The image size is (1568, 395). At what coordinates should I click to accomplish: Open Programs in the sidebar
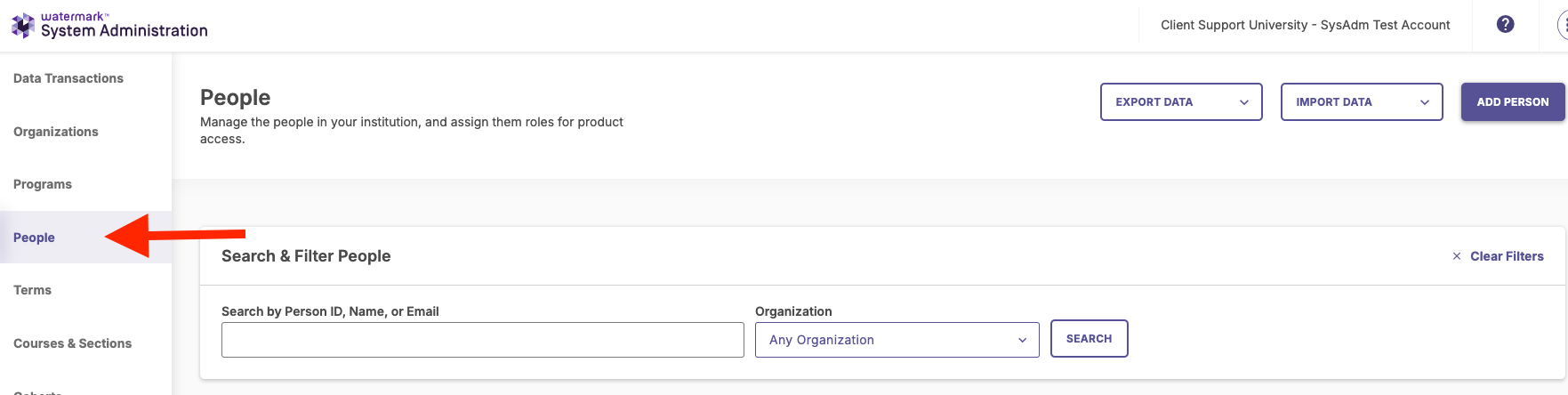[43, 184]
